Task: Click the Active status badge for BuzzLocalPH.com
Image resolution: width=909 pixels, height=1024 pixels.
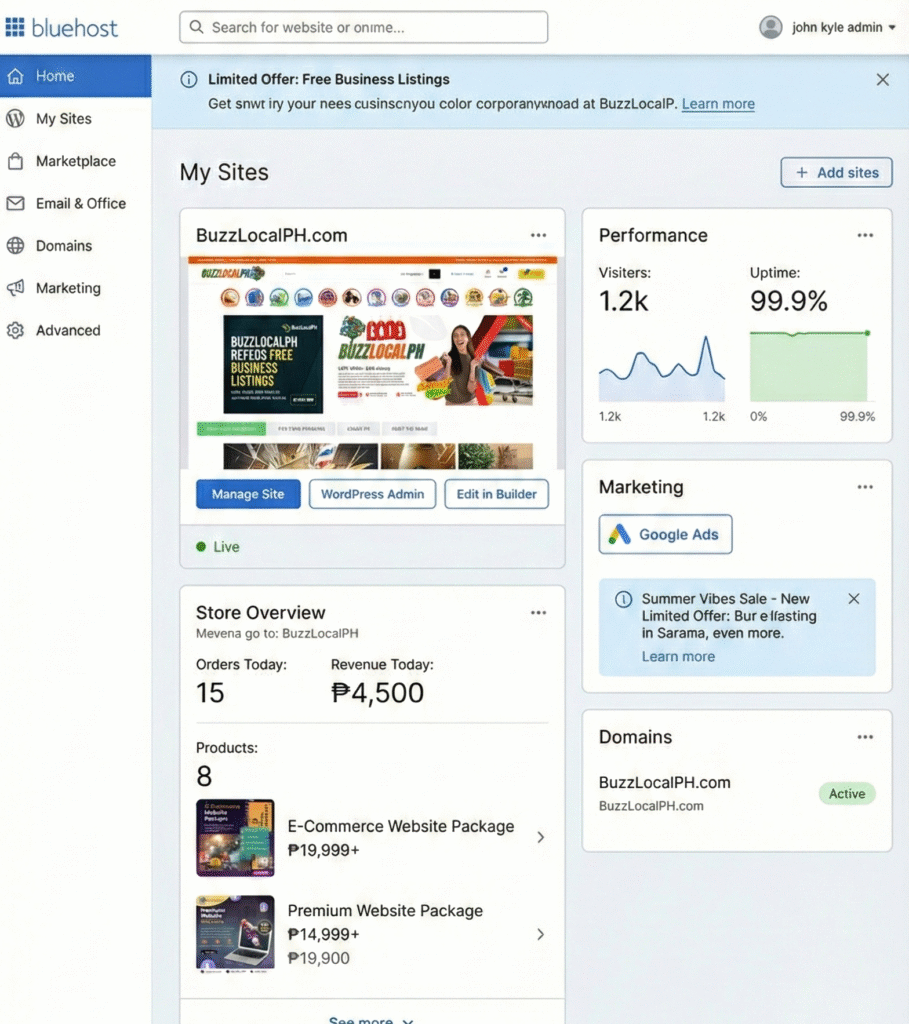Action: tap(846, 793)
